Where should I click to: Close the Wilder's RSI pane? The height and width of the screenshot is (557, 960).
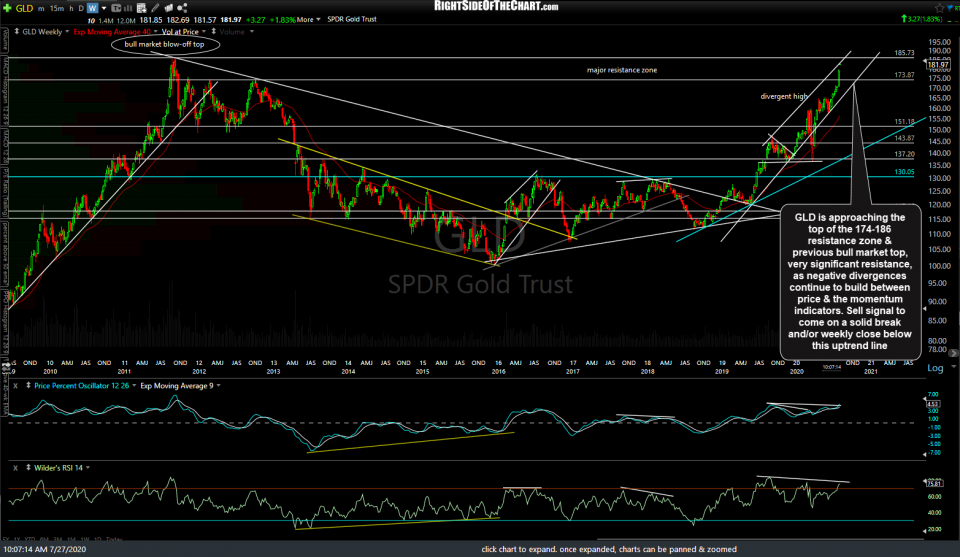(15, 468)
